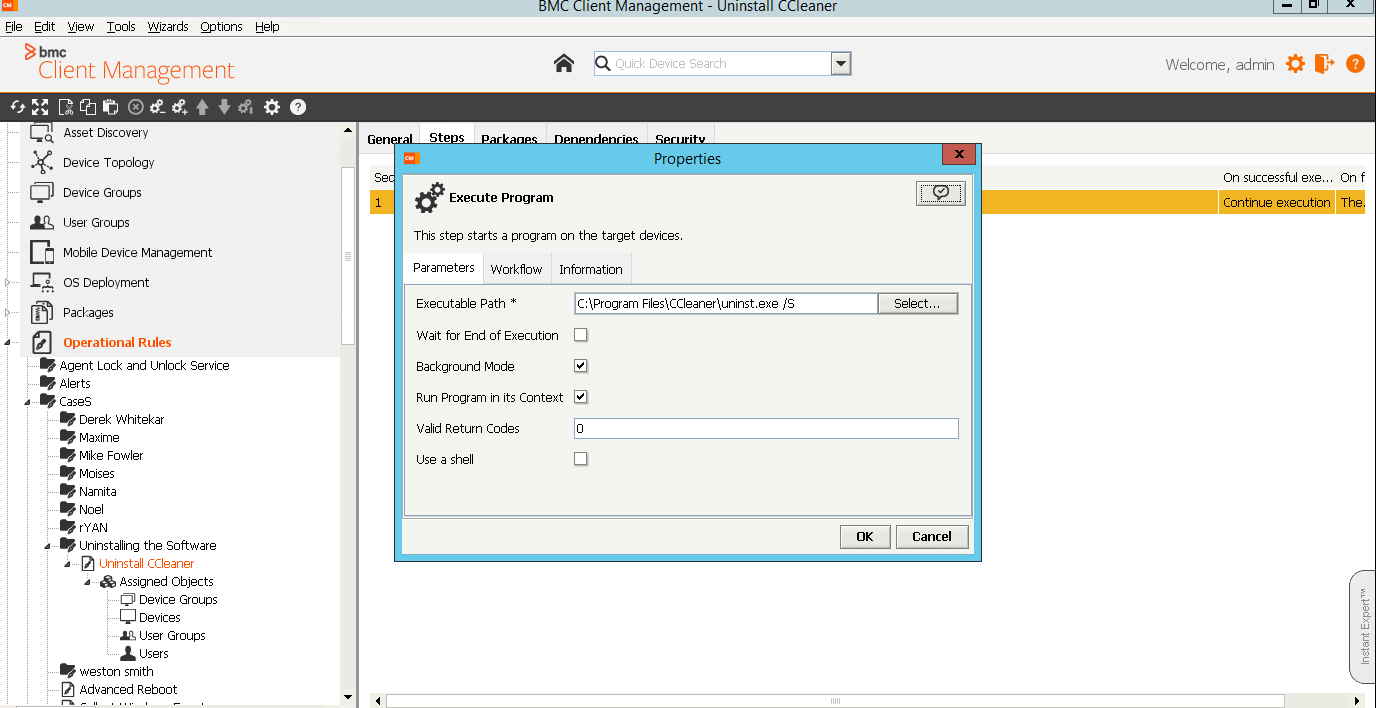Open the Instant Expert side panel
This screenshot has height=708, width=1376.
[x=1363, y=626]
